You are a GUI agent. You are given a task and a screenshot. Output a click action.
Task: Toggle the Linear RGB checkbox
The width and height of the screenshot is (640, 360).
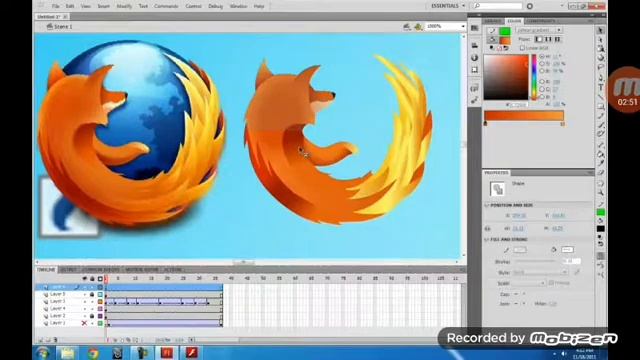[522, 48]
